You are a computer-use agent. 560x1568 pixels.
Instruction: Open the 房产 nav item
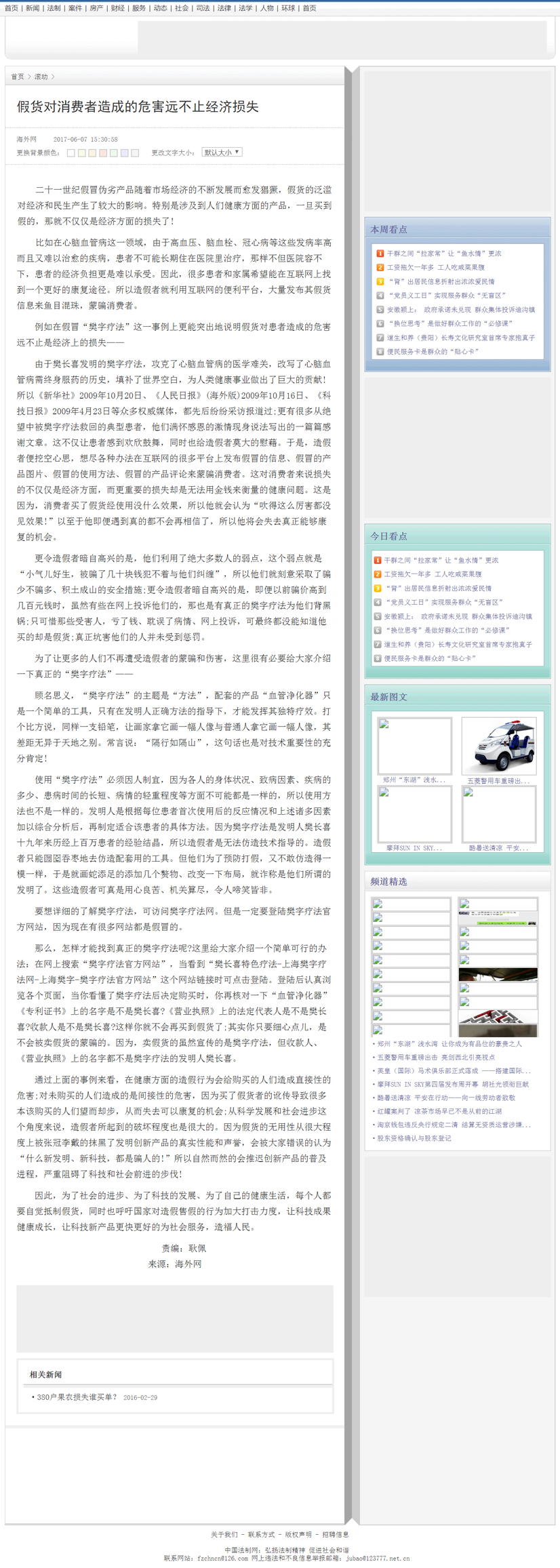pyautogui.click(x=96, y=8)
